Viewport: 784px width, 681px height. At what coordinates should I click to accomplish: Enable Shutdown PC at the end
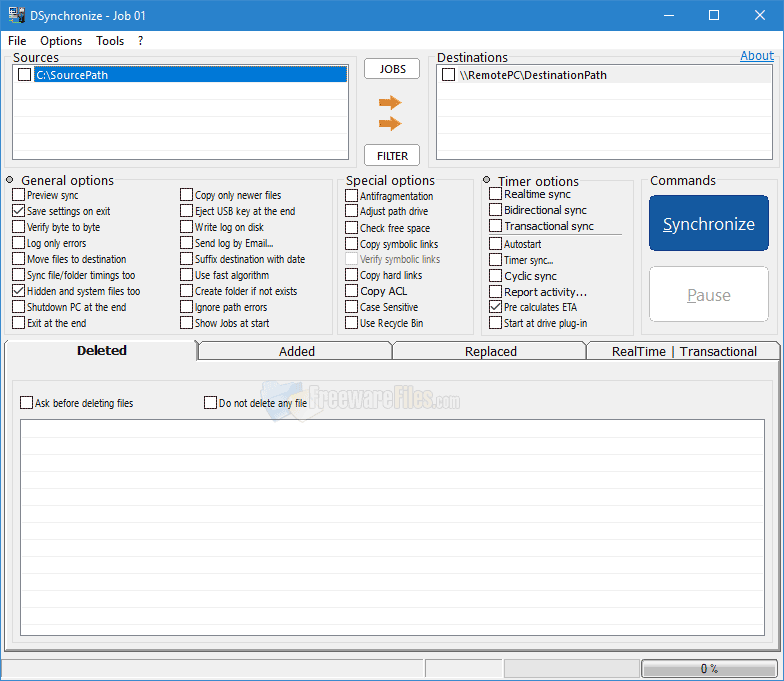point(18,307)
